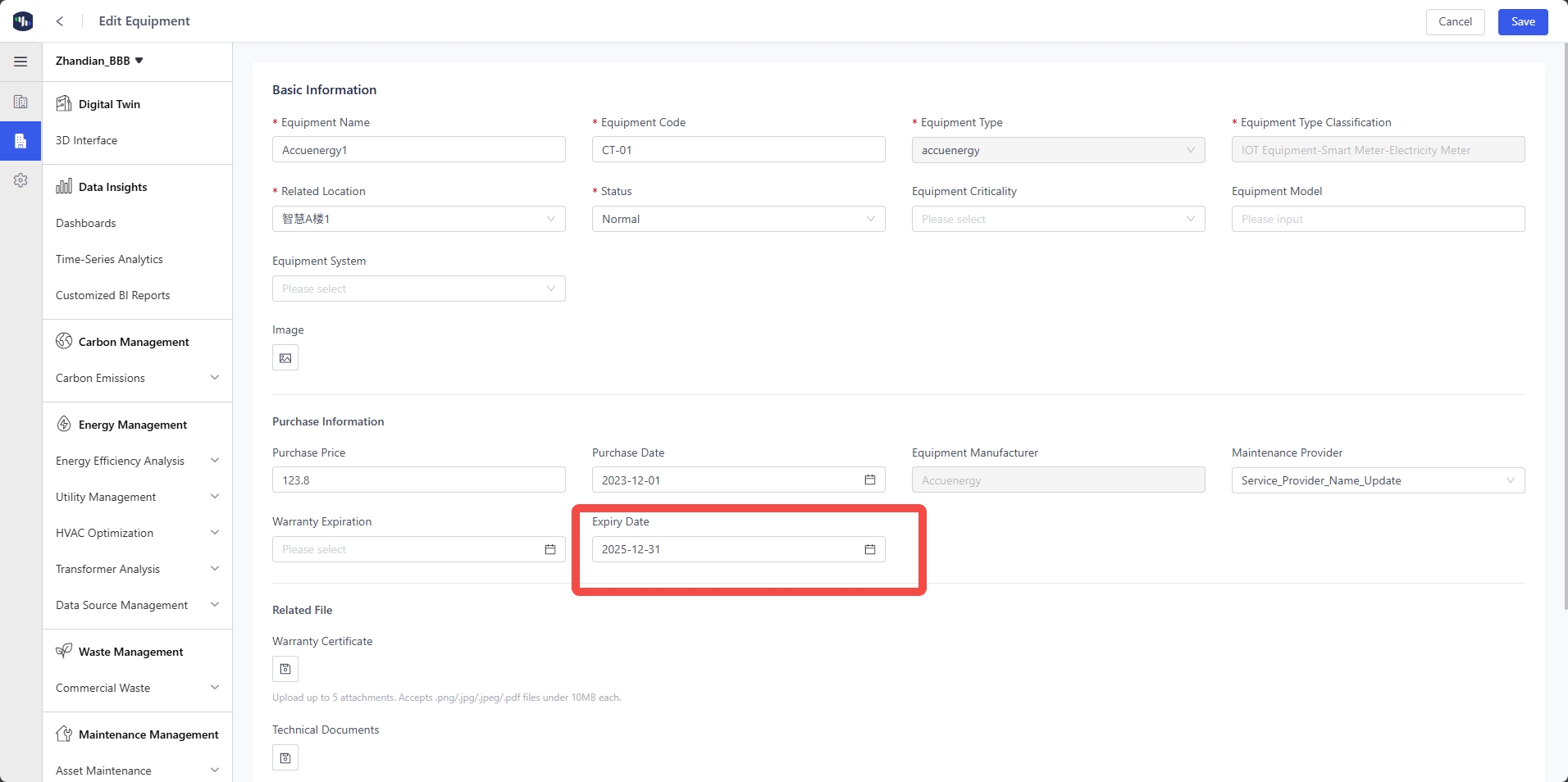Open the Status dropdown
Viewport: 1568px width, 782px height.
pyautogui.click(x=738, y=219)
